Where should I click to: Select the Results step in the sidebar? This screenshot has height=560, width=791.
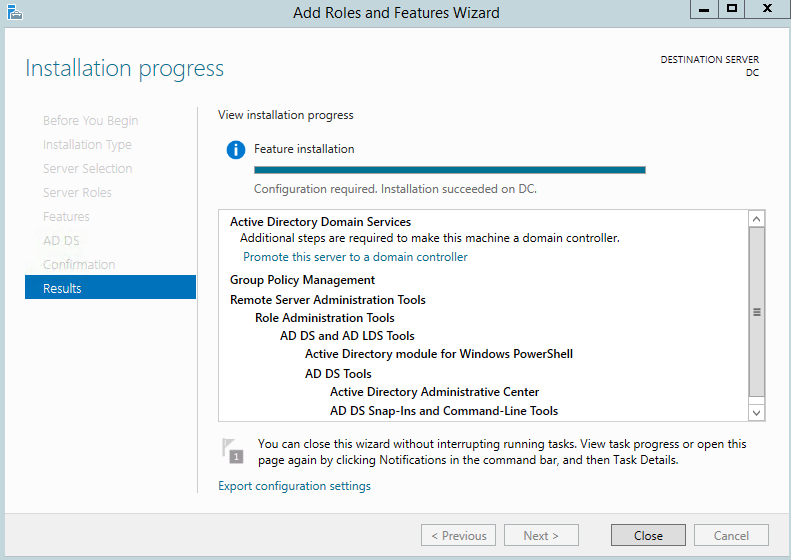110,288
